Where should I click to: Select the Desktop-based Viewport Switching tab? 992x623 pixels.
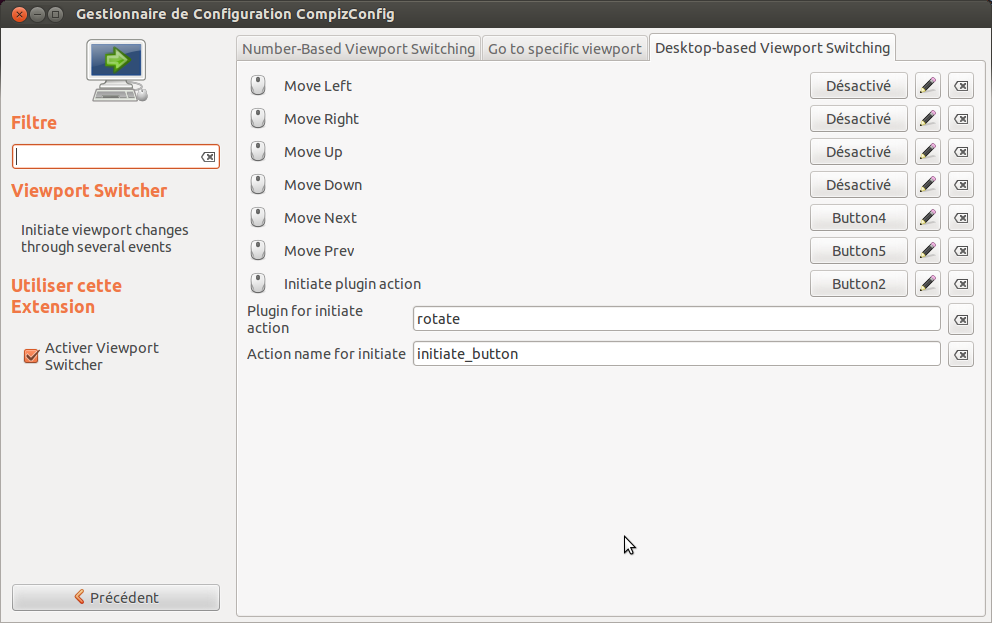772,48
